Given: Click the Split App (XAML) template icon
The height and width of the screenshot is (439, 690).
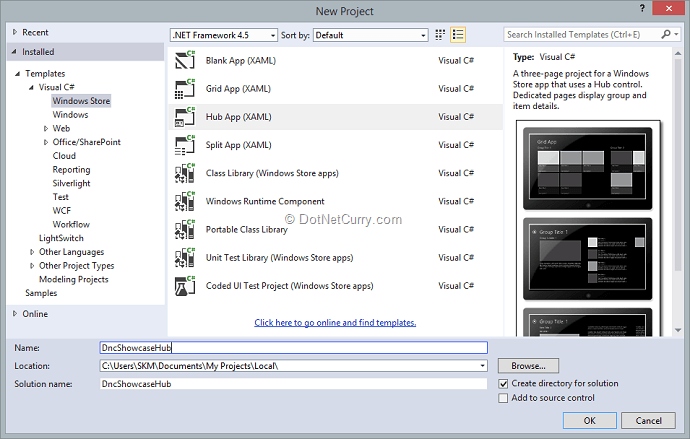Looking at the screenshot, I should (185, 145).
